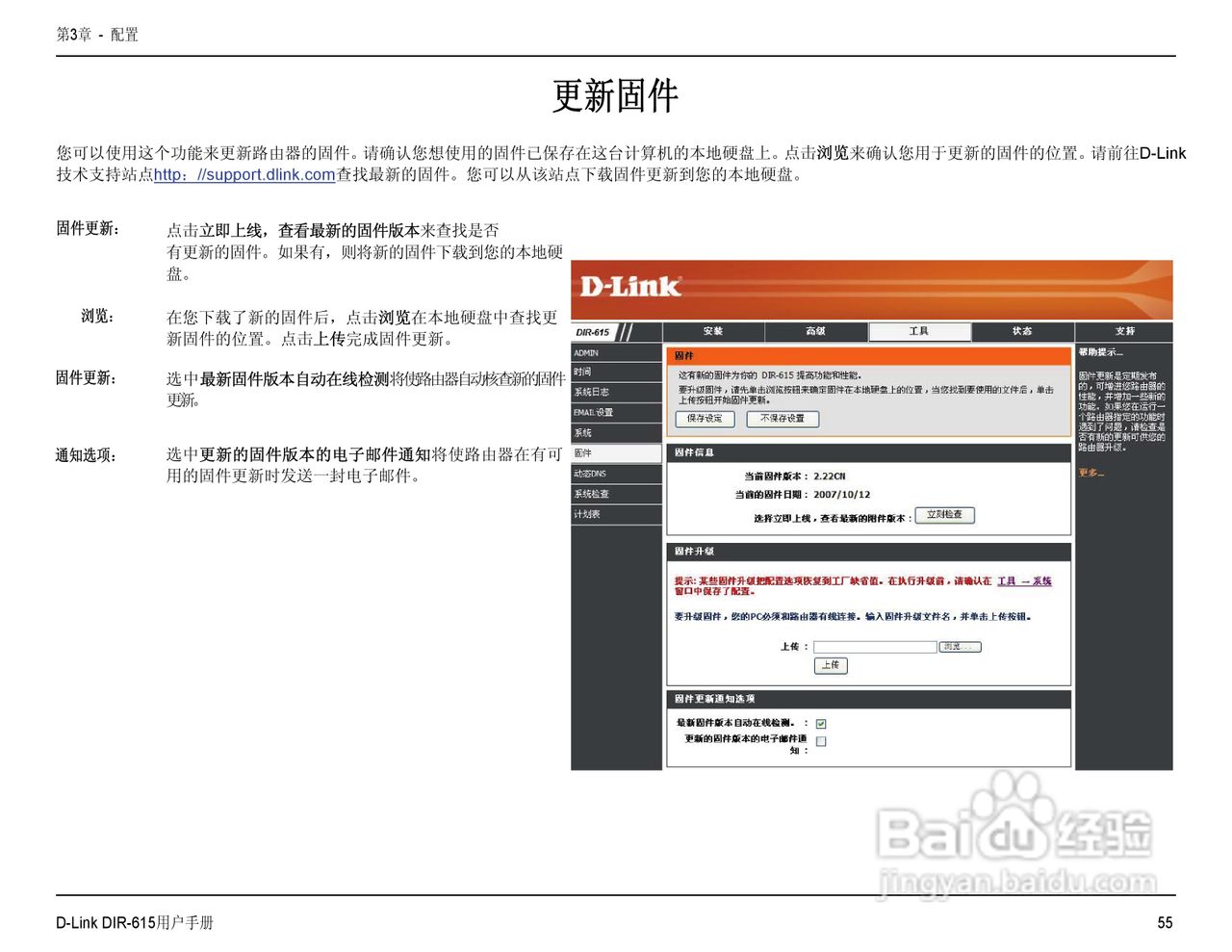1232x952 pixels.
Task: Follow the 工具 → 系统 link
Action: coord(1024,581)
